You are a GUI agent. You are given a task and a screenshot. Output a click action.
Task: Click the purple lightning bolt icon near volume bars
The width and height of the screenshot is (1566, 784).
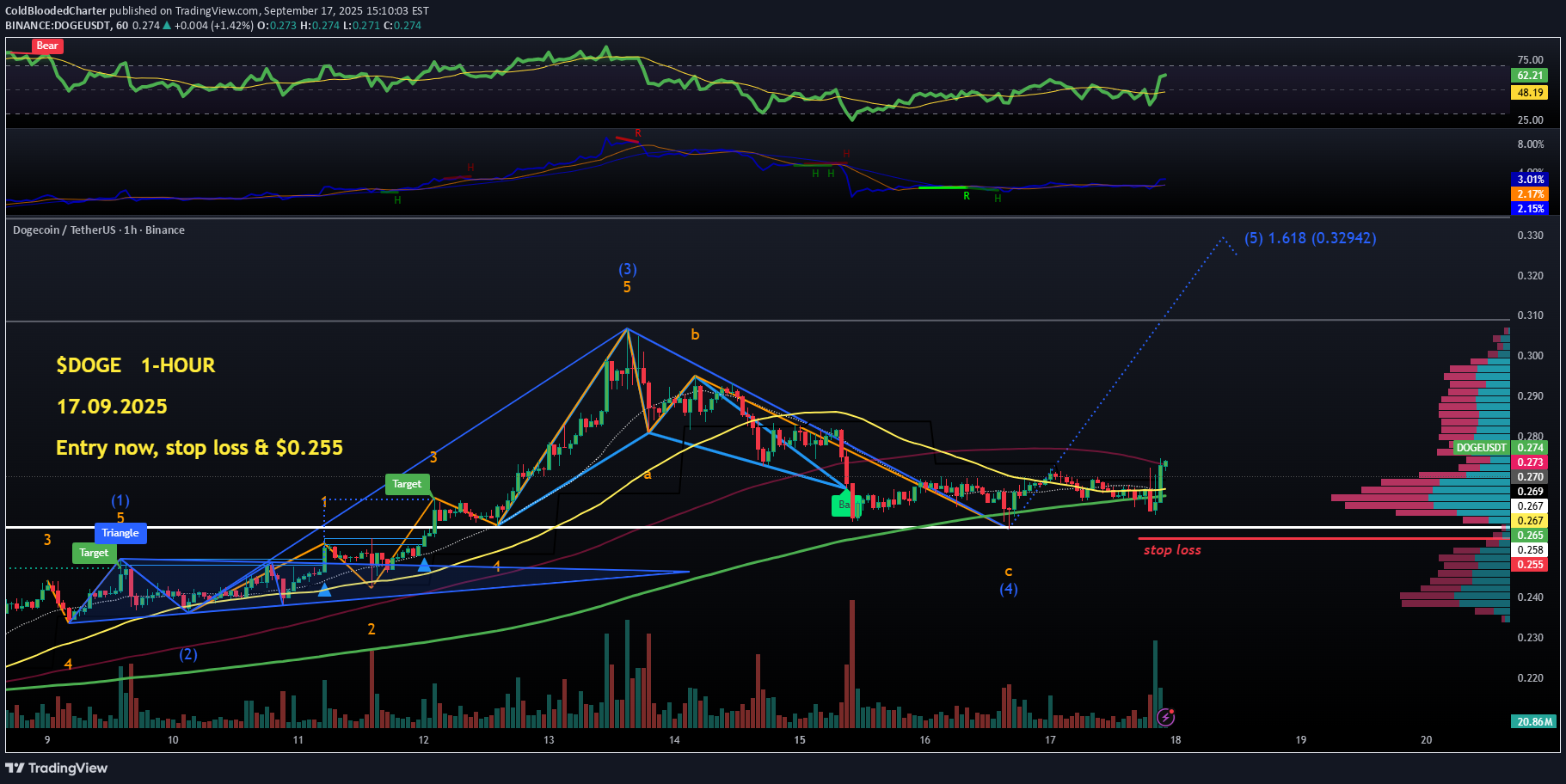[x=1166, y=716]
